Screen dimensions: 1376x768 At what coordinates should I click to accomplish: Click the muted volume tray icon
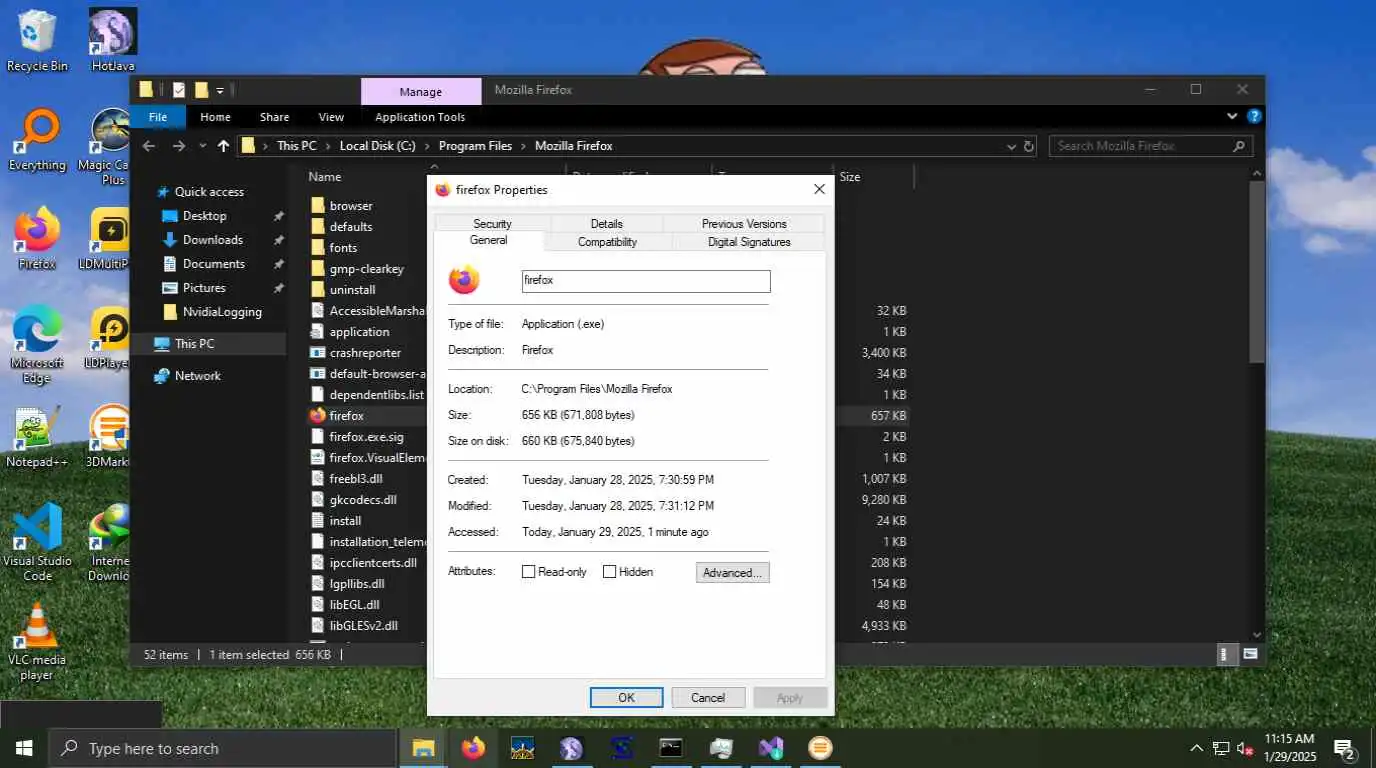[x=1246, y=748]
